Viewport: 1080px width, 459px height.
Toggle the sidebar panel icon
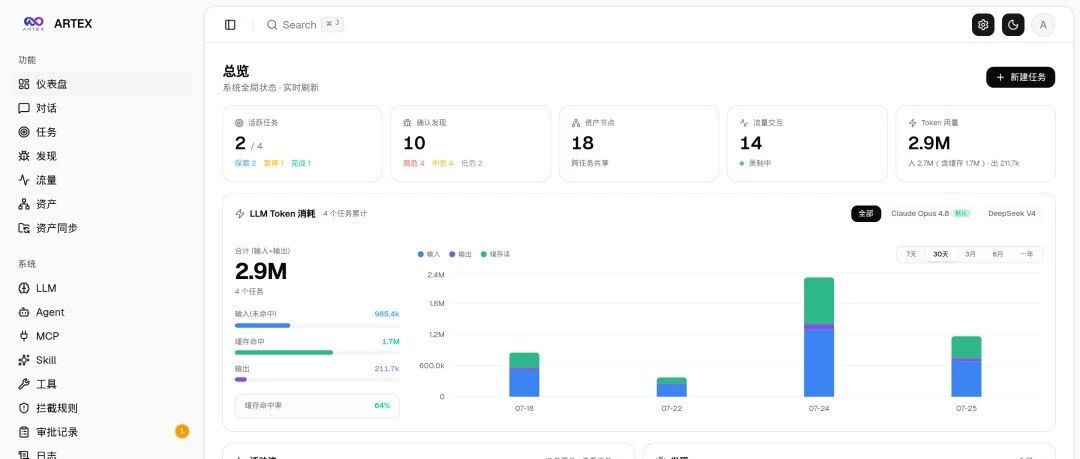230,25
